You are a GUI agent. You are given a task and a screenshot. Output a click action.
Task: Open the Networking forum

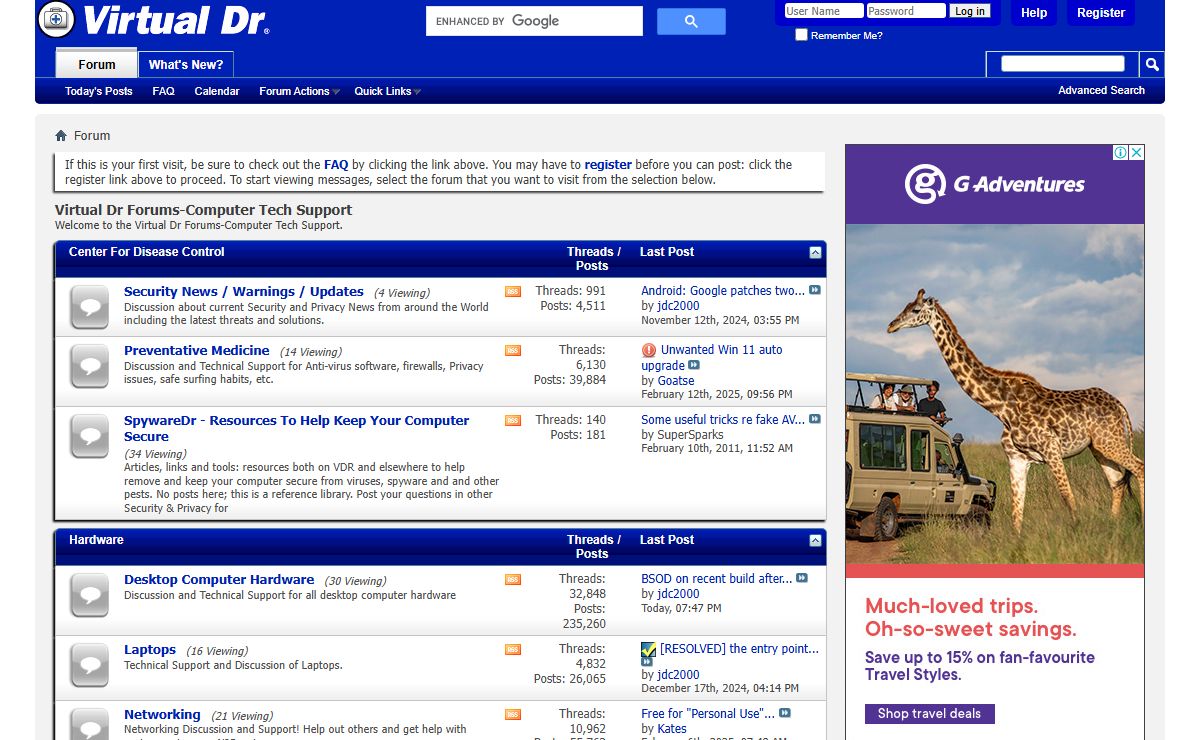(x=162, y=715)
